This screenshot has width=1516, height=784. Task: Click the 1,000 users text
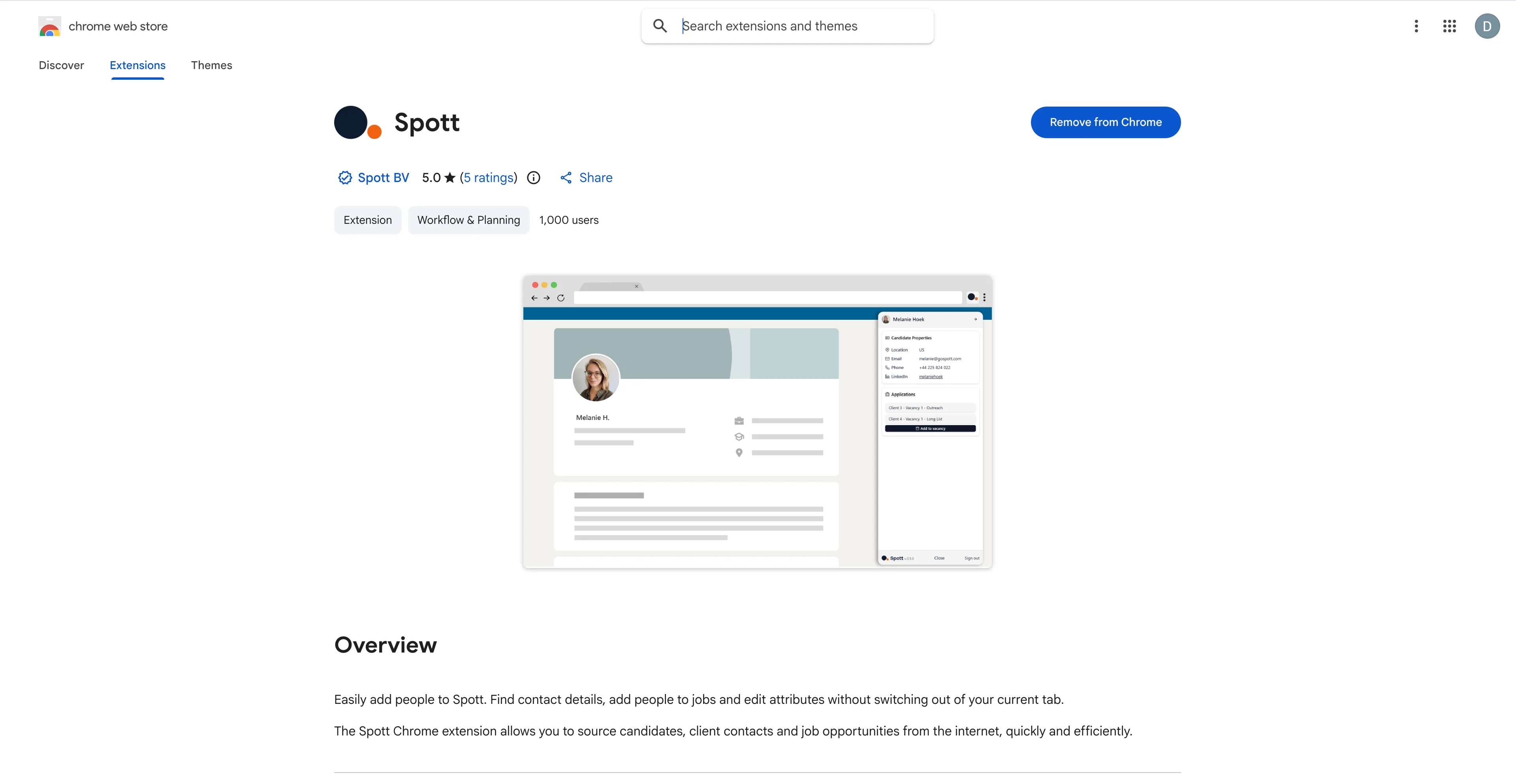click(568, 220)
